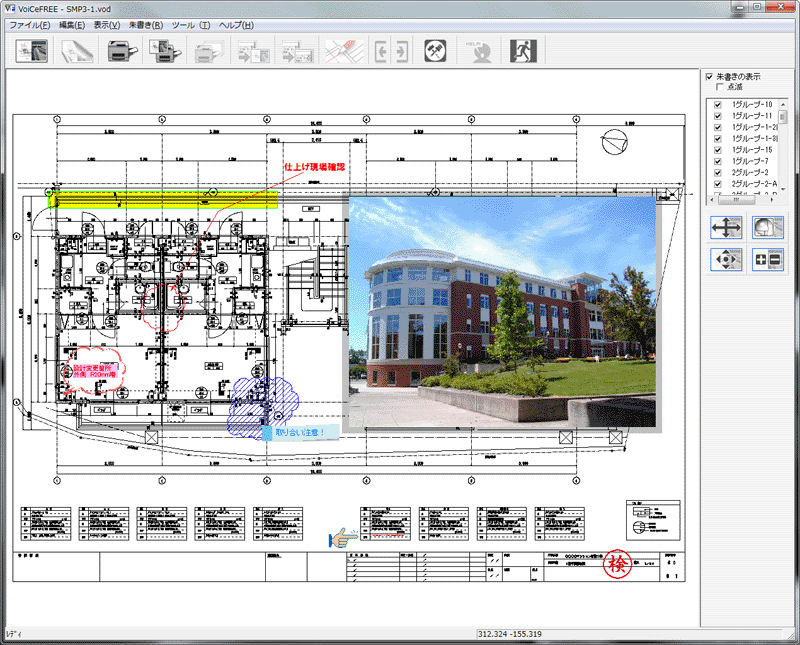
Task: Uncheck the 2グループ-2 list item
Action: [717, 172]
